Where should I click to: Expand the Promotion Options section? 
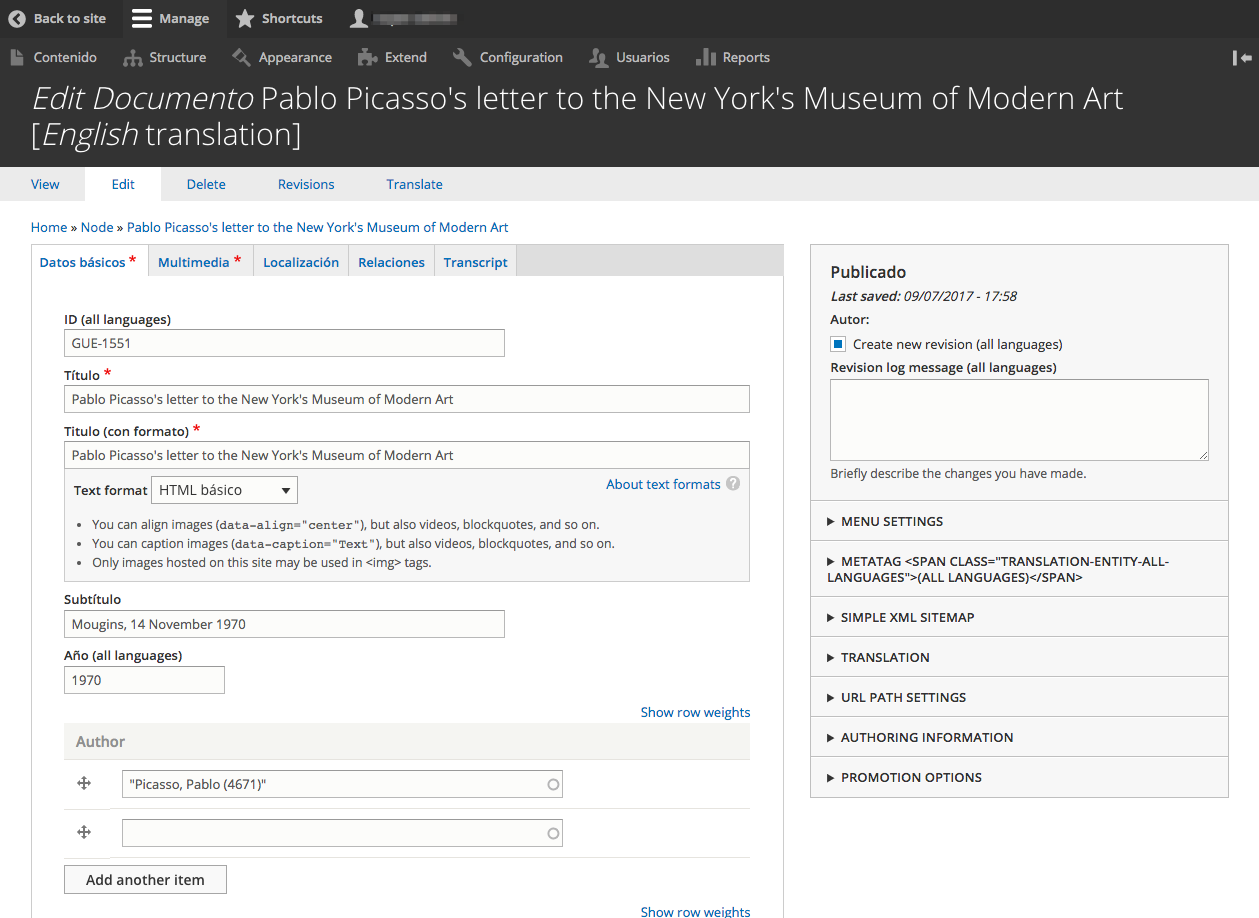pyautogui.click(x=1019, y=777)
